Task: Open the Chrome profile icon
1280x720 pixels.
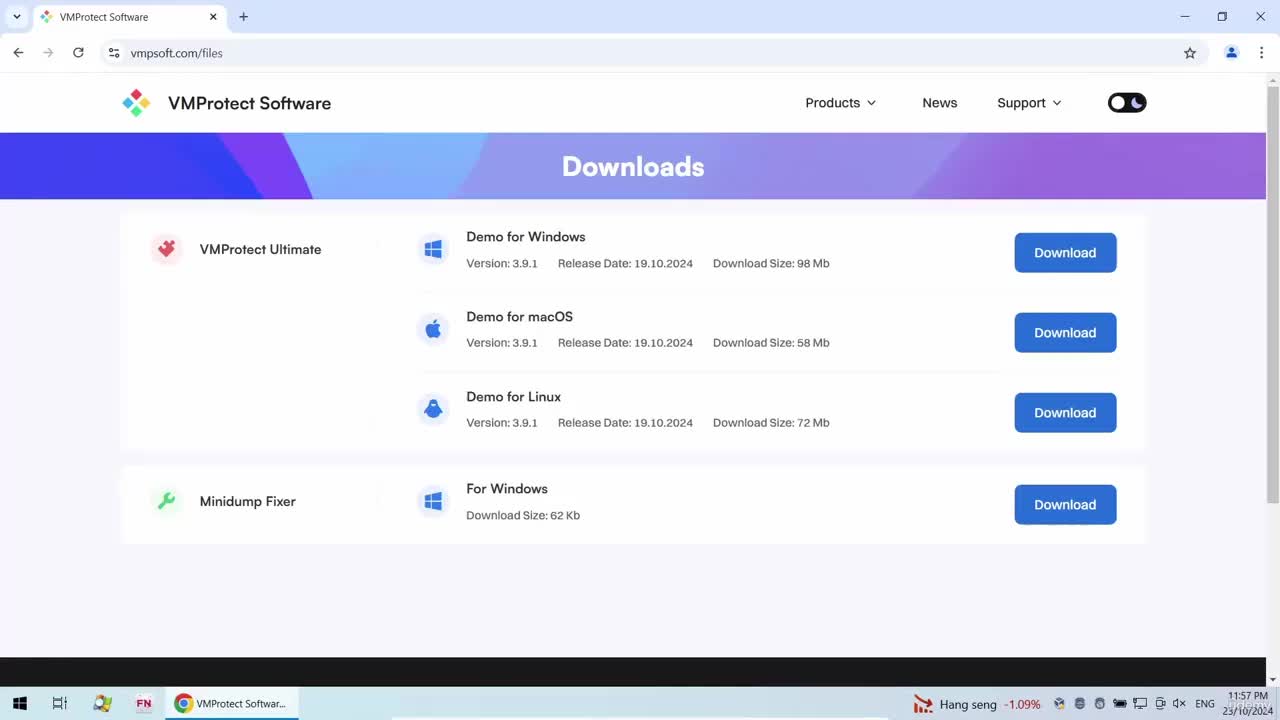Action: coord(1232,53)
